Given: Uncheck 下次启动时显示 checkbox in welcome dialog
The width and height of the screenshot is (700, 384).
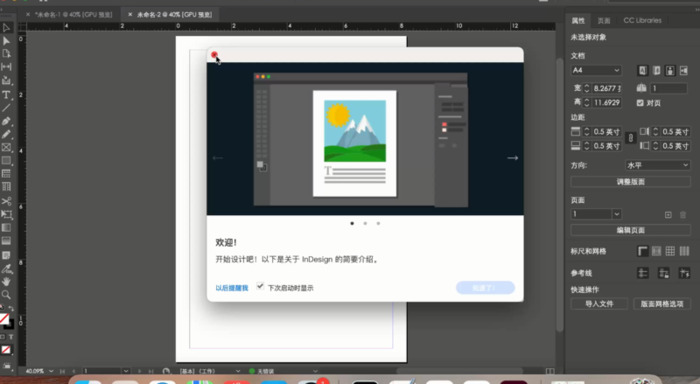Looking at the screenshot, I should [260, 287].
